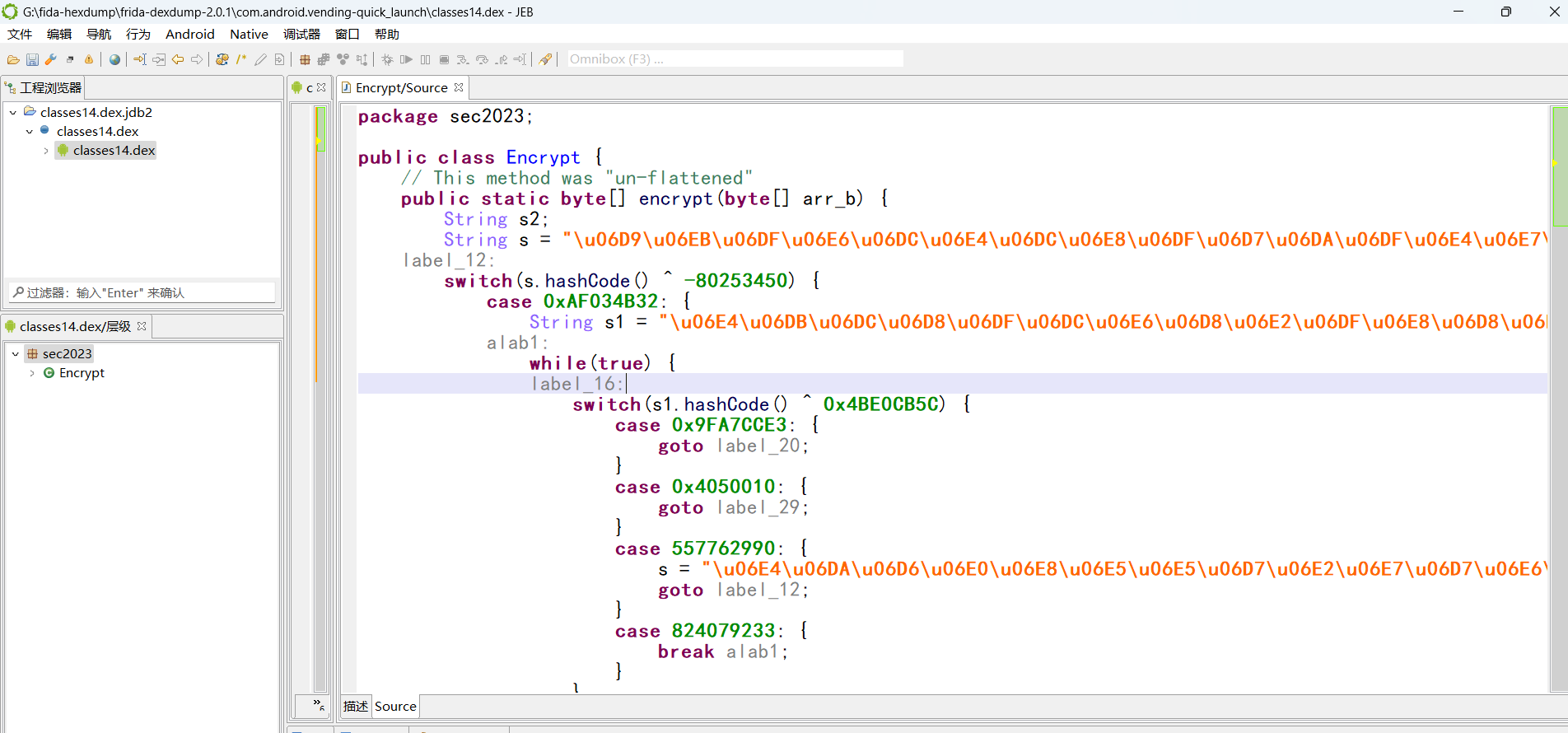Expand the selected classes14.dex child node
This screenshot has height=733, width=1568.
[x=46, y=151]
